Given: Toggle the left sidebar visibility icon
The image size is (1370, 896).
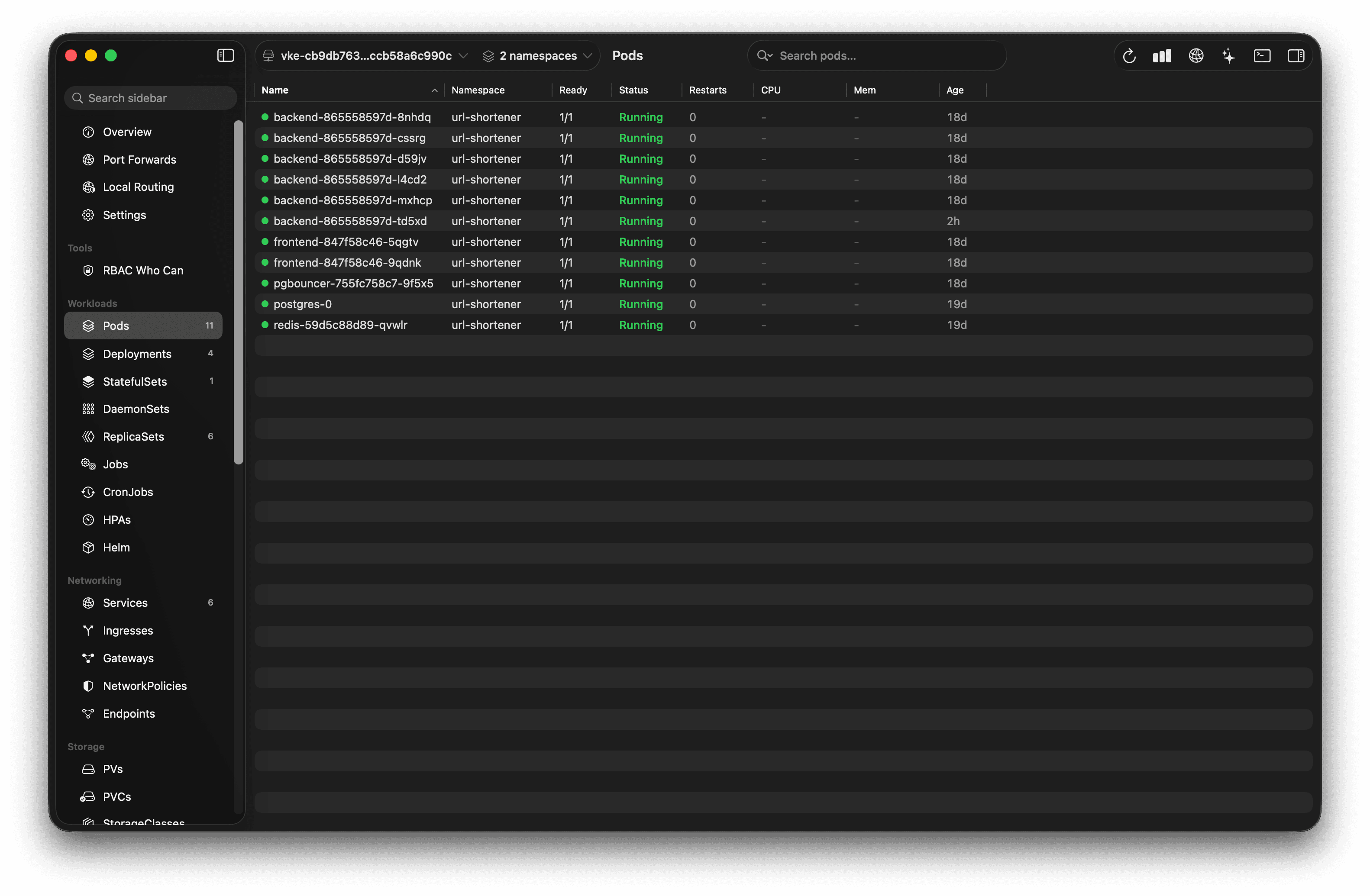Looking at the screenshot, I should 225,55.
